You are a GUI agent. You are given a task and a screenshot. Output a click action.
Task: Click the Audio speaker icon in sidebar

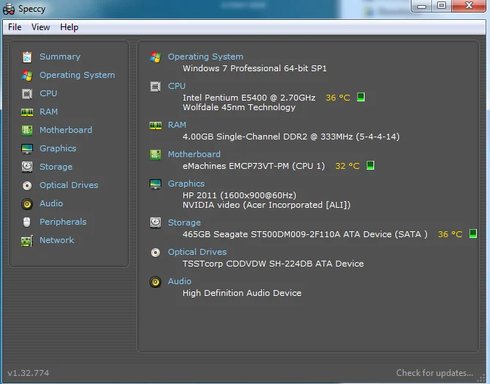[x=27, y=204]
